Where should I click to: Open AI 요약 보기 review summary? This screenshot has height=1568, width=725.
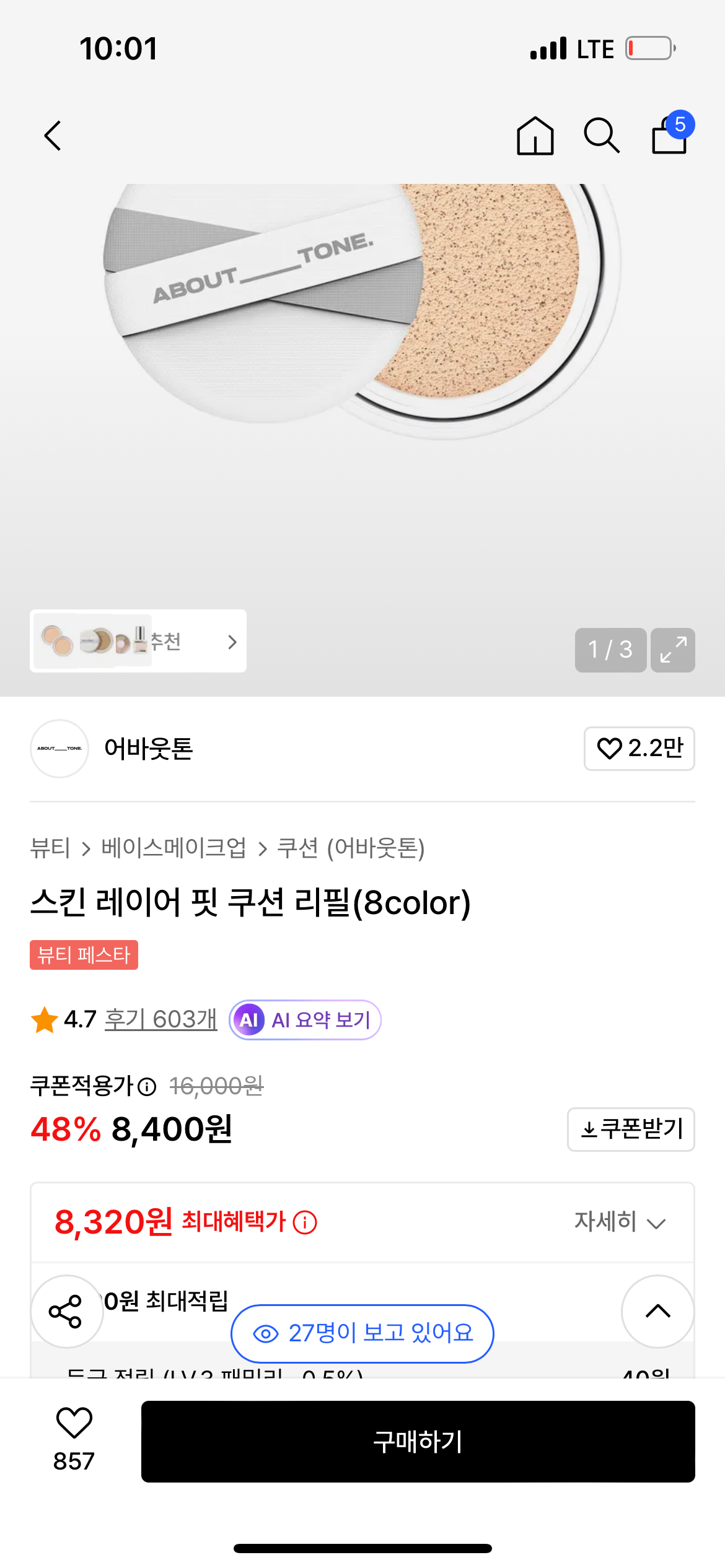click(305, 1019)
